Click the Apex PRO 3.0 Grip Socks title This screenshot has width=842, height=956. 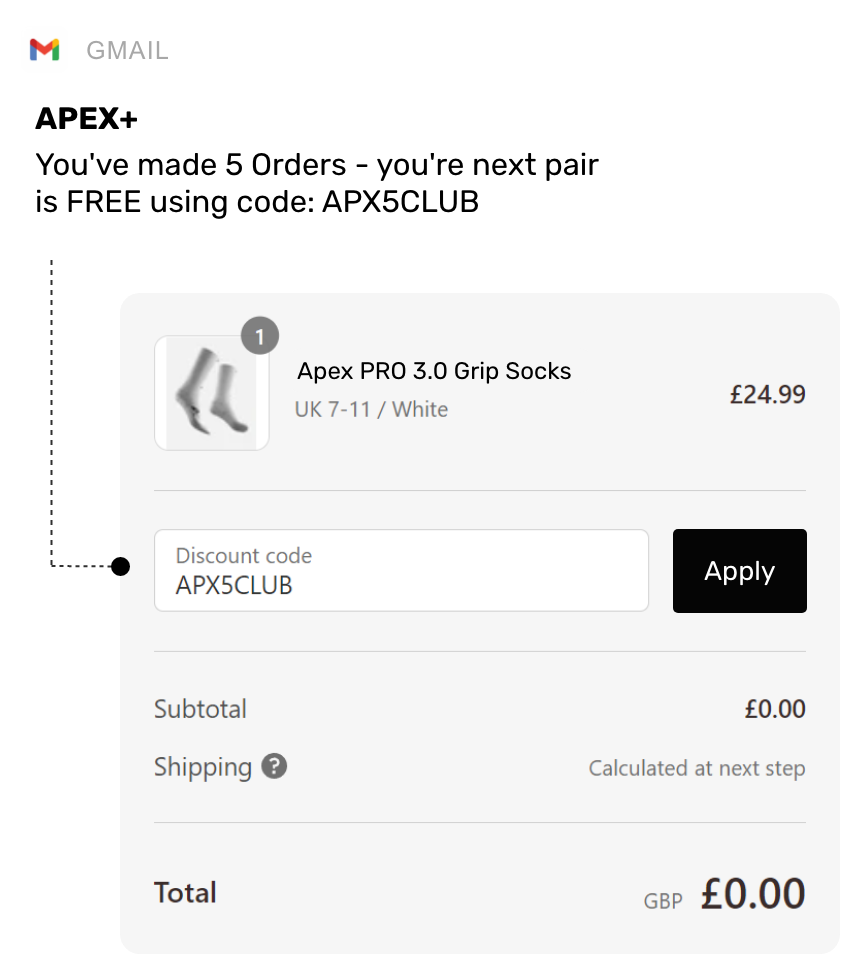434,371
